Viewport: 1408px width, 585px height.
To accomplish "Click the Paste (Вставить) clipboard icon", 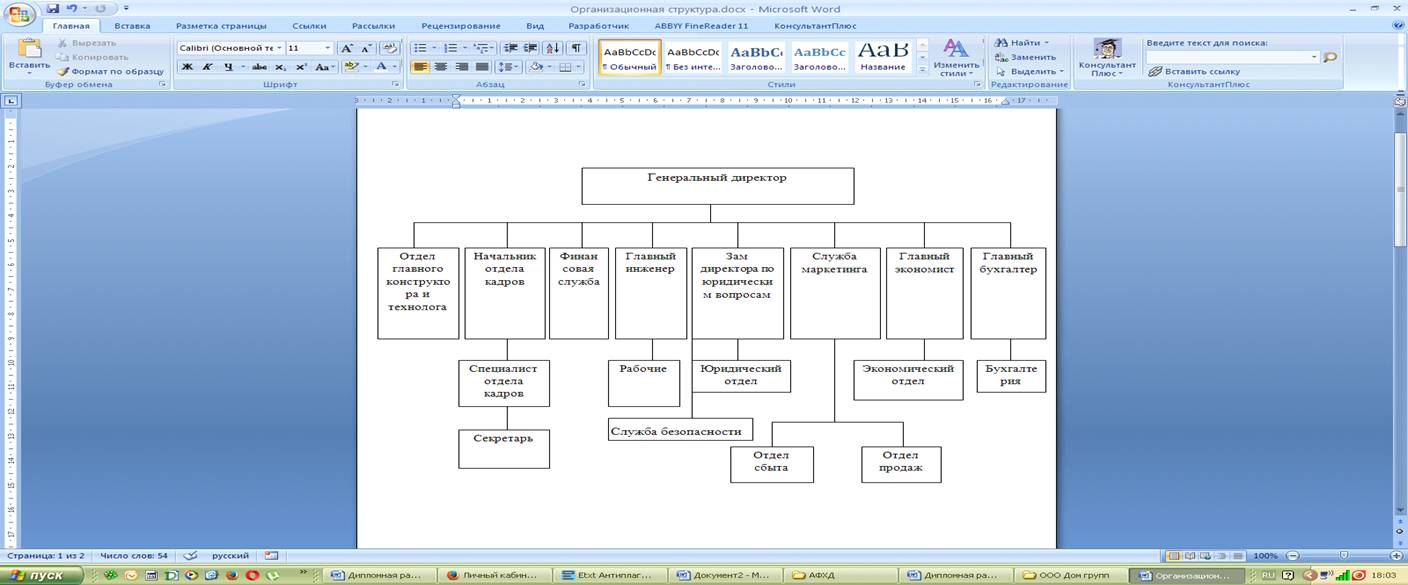I will pyautogui.click(x=29, y=52).
